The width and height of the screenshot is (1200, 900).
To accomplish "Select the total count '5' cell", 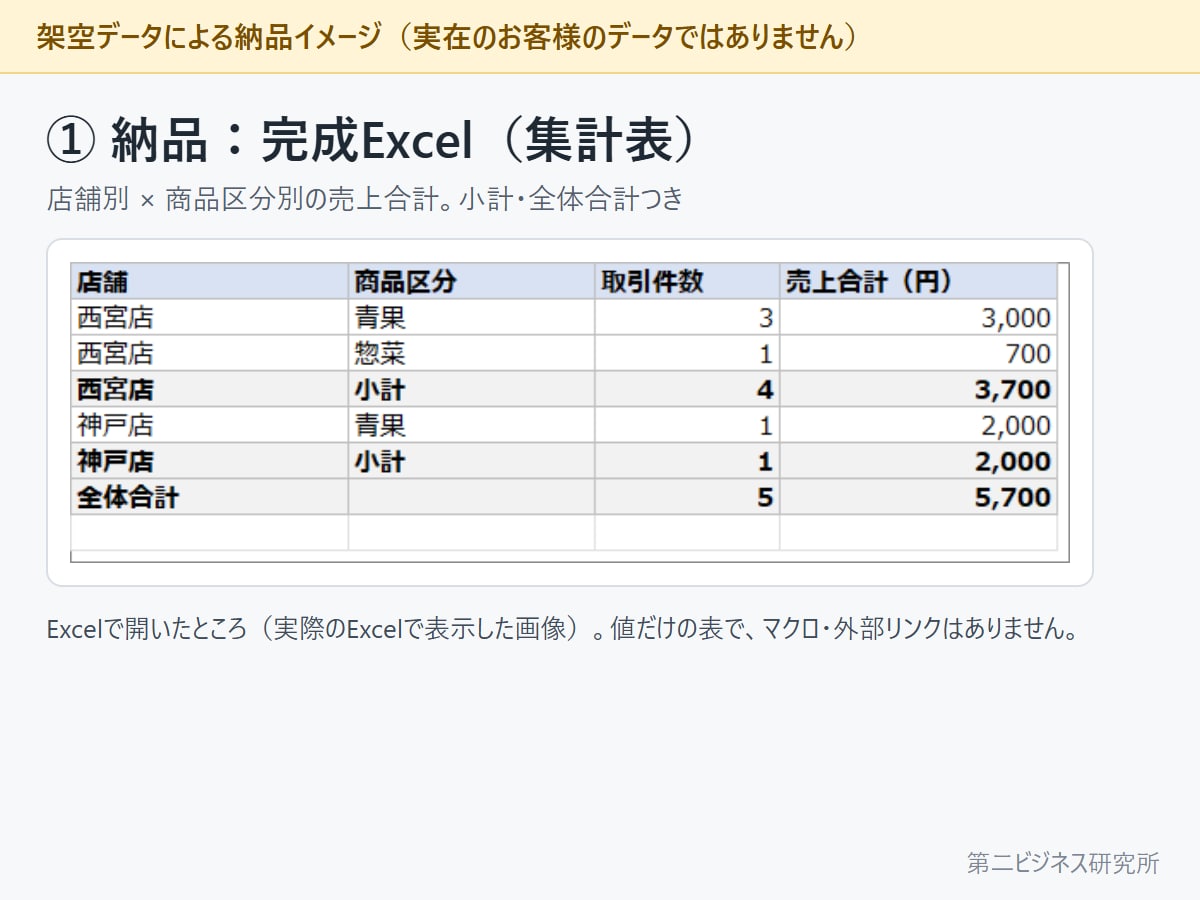I will pyautogui.click(x=687, y=497).
